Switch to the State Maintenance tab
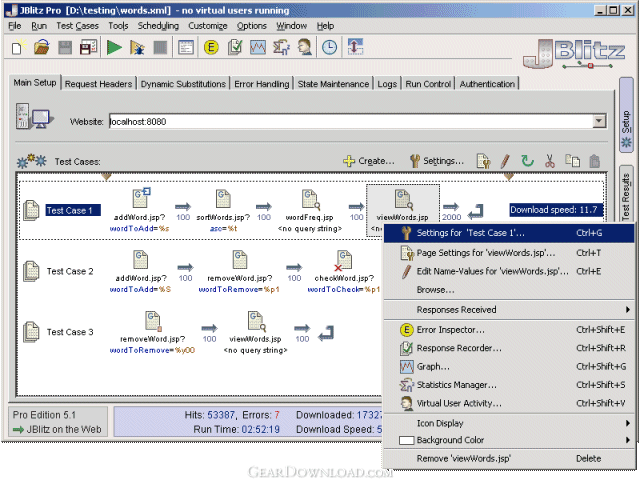 333,84
